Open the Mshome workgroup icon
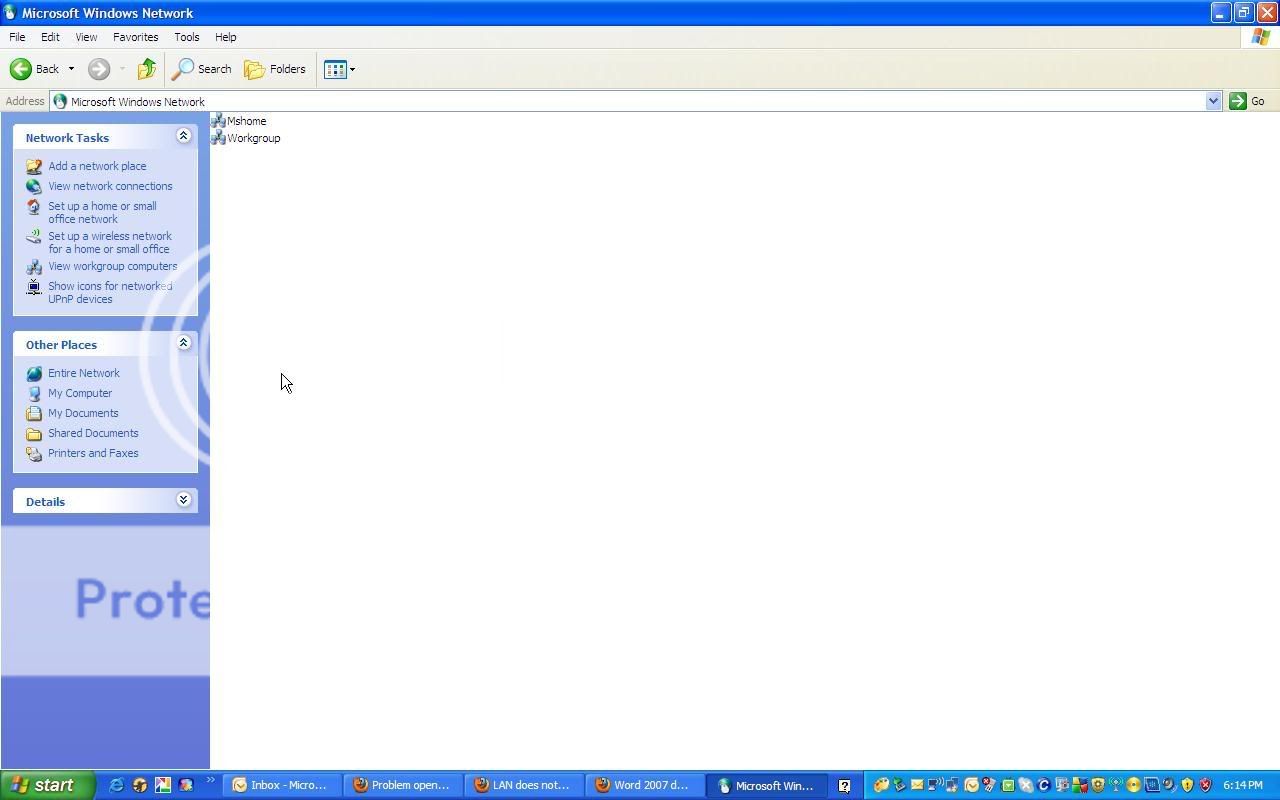The height and width of the screenshot is (800, 1280). tap(218, 121)
